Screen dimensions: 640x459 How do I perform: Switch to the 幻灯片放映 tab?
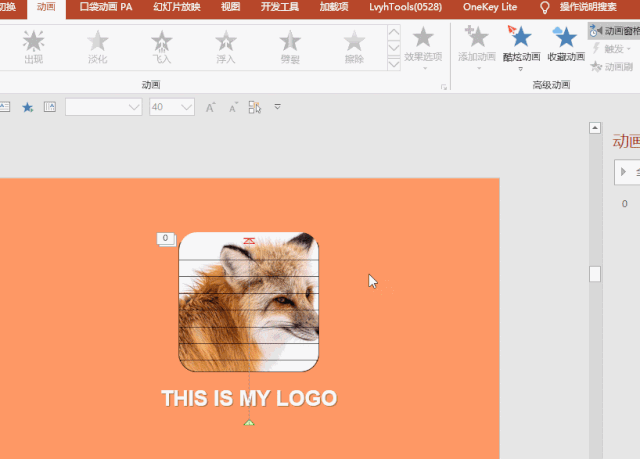176,7
